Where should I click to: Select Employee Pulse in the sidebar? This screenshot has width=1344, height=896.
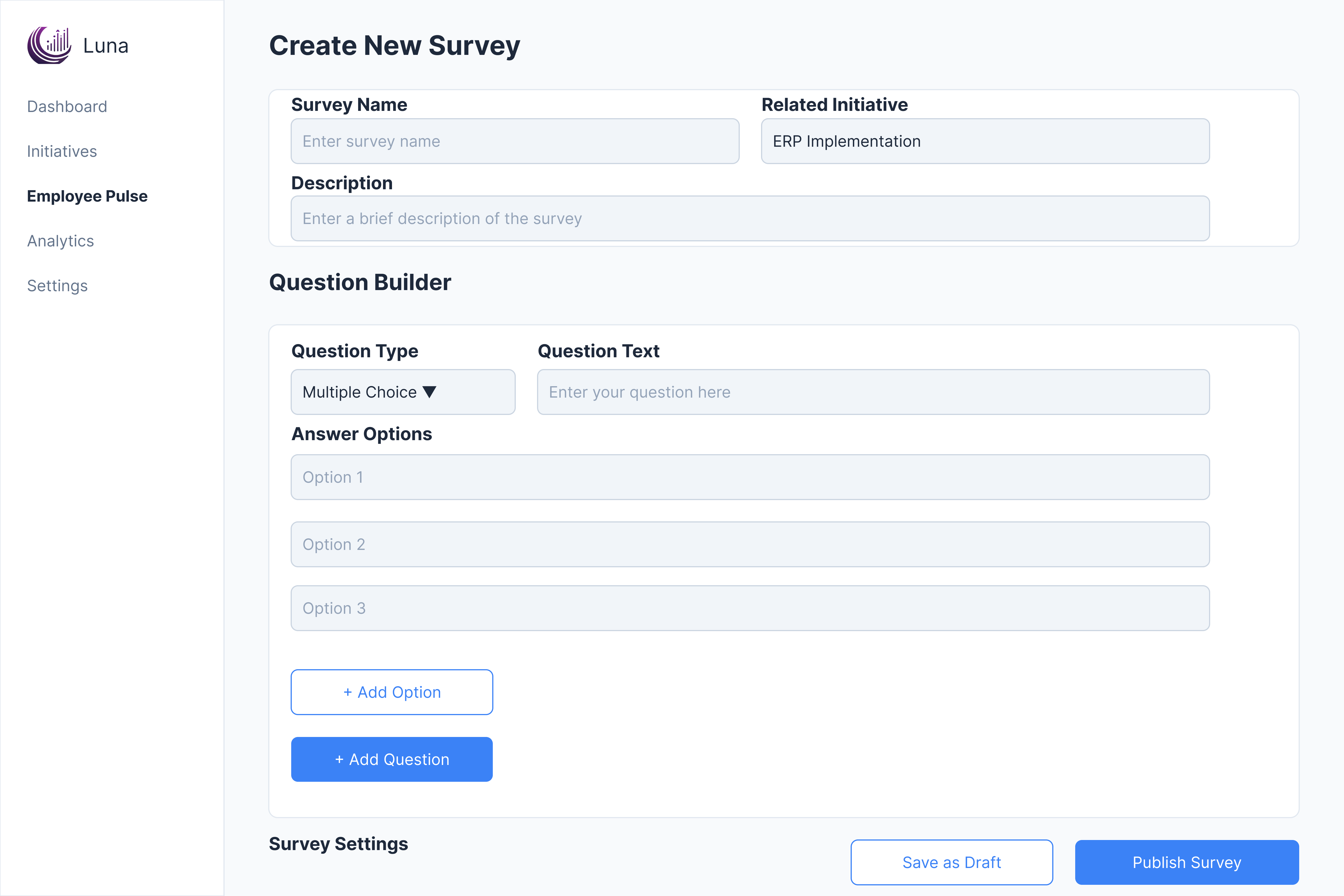[87, 196]
